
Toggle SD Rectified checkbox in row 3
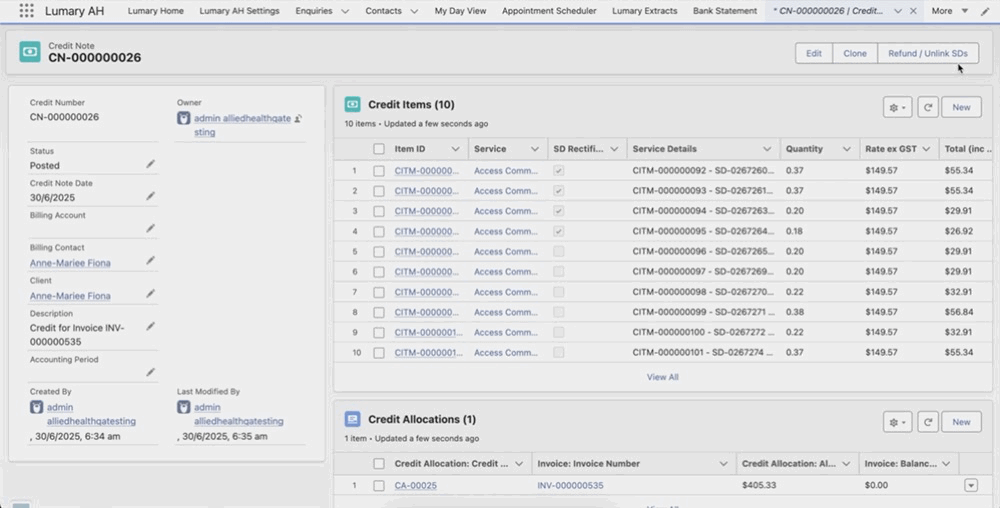(x=559, y=211)
